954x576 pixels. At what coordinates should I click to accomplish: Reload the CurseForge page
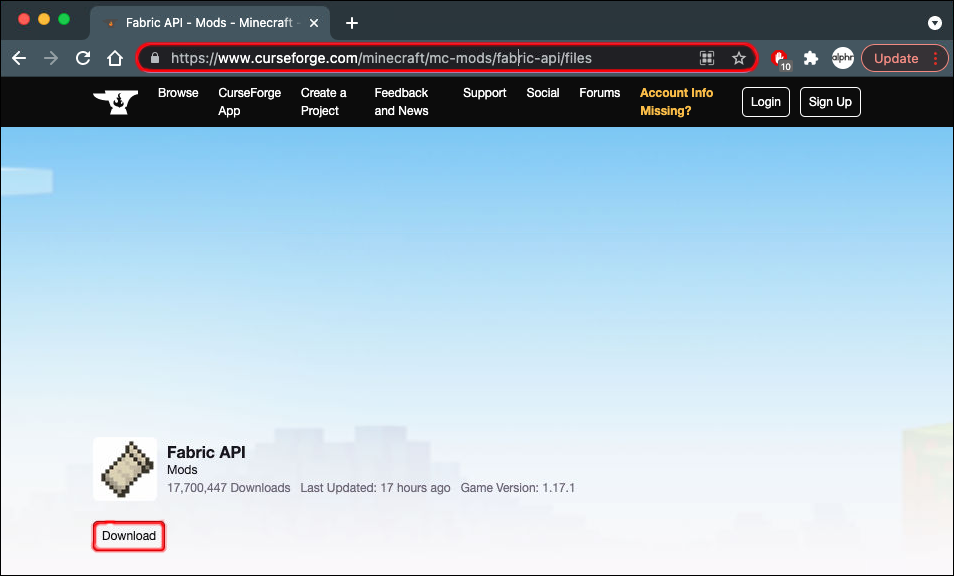click(x=83, y=58)
